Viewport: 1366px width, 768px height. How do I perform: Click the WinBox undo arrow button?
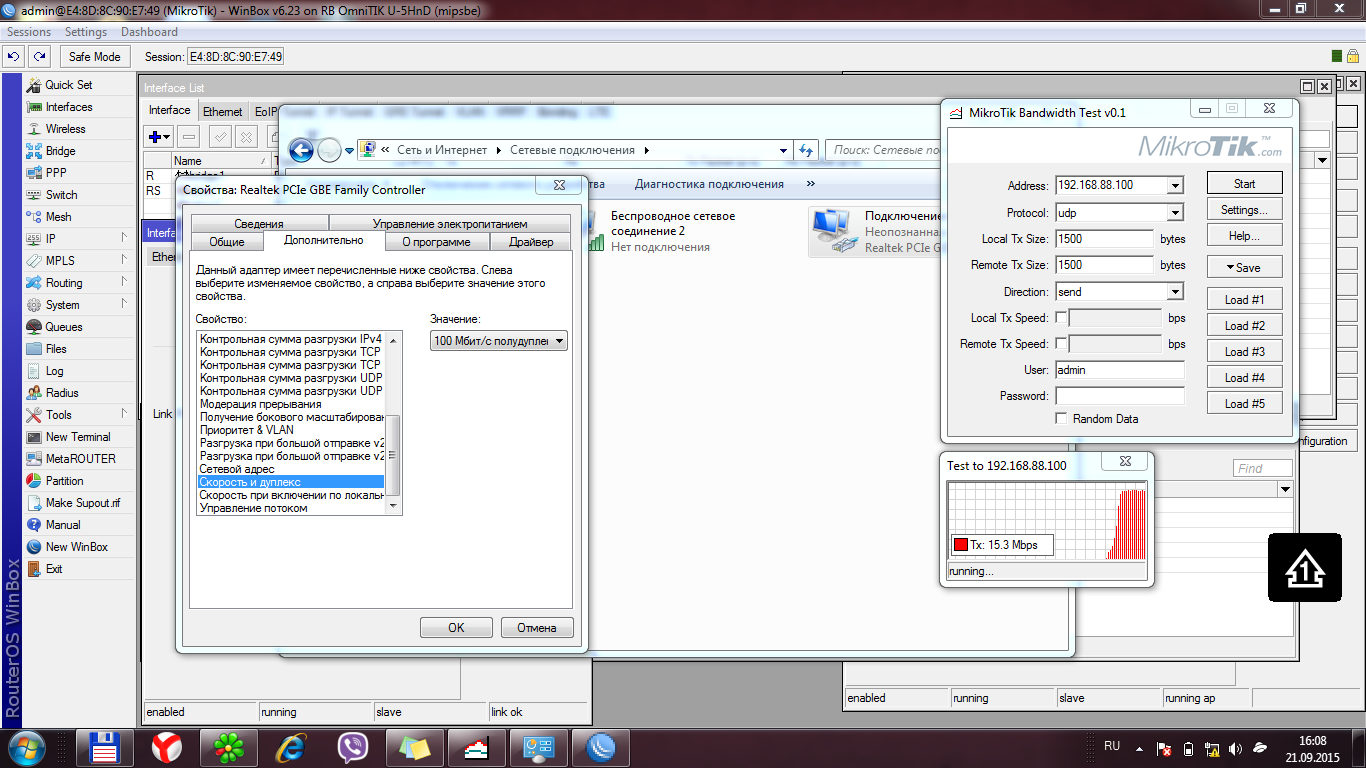[x=15, y=57]
